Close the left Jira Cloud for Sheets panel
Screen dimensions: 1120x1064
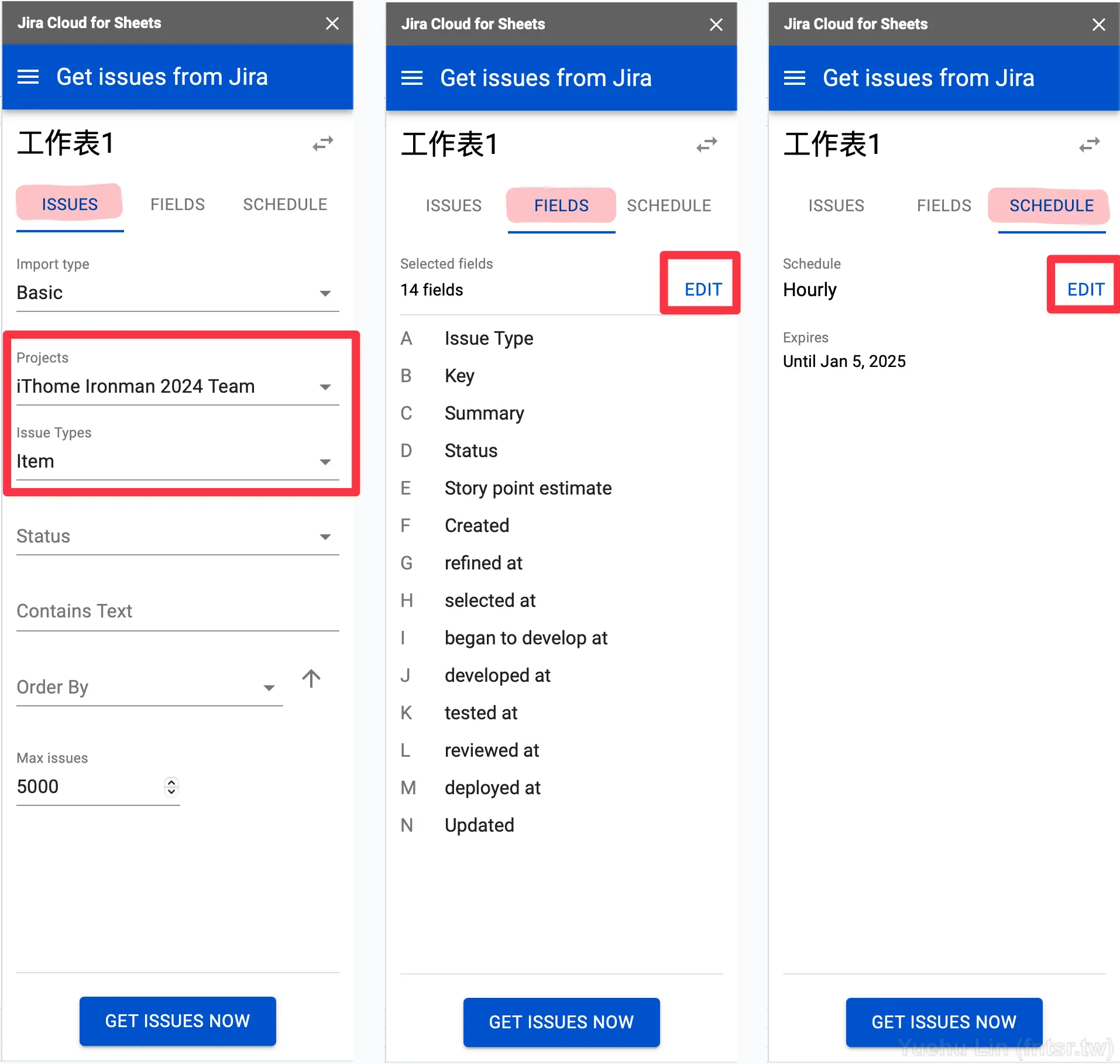click(x=332, y=23)
